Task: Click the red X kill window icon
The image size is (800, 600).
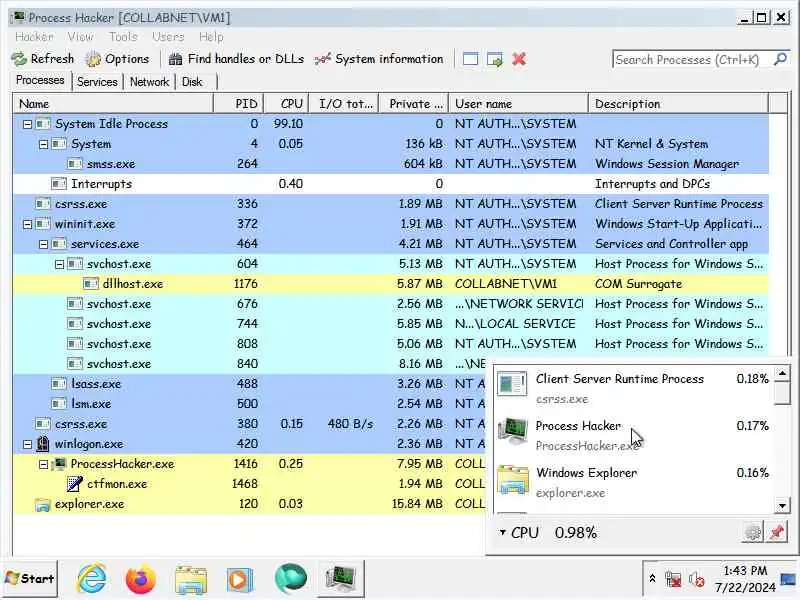Action: pyautogui.click(x=519, y=59)
